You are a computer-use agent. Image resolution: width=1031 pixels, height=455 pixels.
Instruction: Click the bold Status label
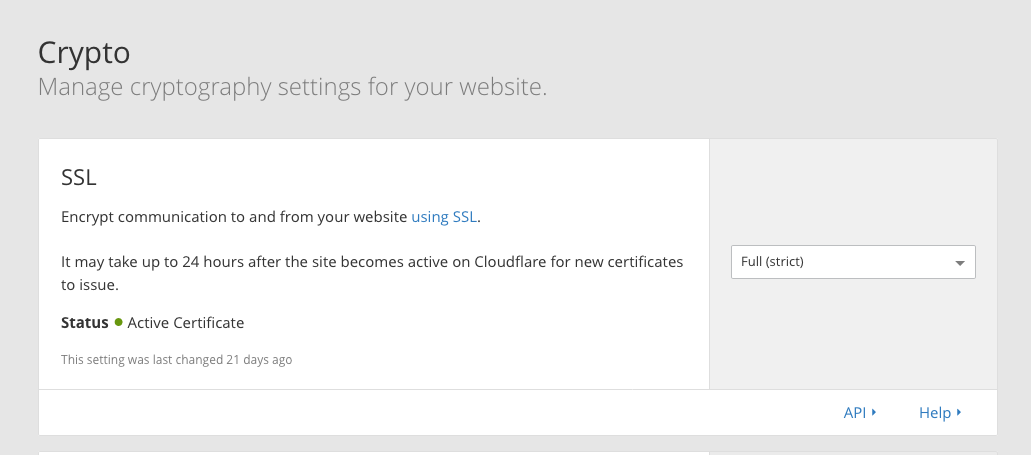84,323
